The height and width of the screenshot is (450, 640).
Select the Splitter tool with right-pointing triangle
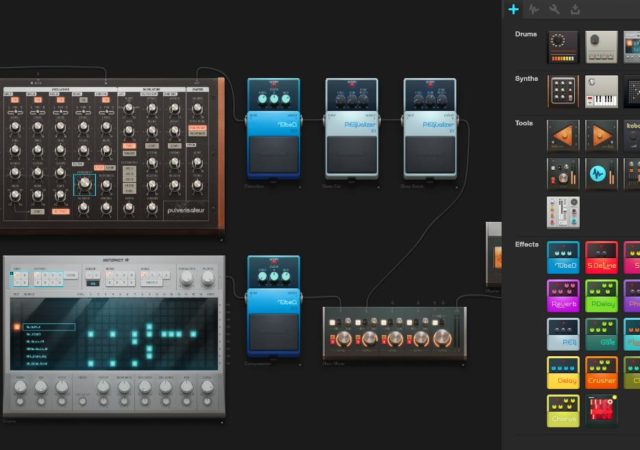(601, 136)
